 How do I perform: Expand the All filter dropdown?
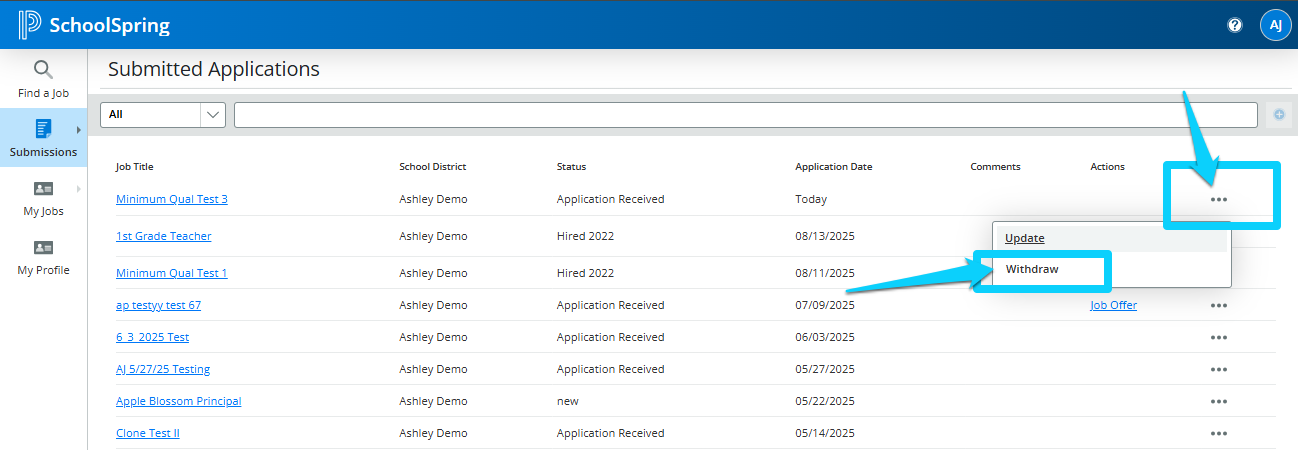(213, 115)
